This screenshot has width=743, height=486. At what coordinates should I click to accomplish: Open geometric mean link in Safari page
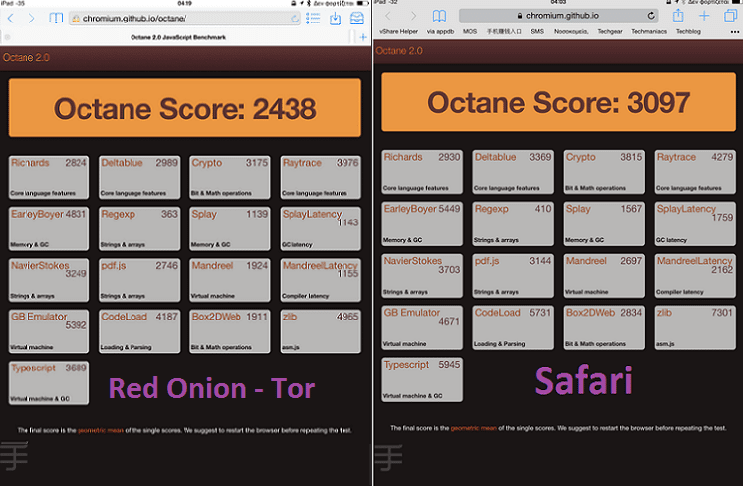pyautogui.click(x=473, y=428)
